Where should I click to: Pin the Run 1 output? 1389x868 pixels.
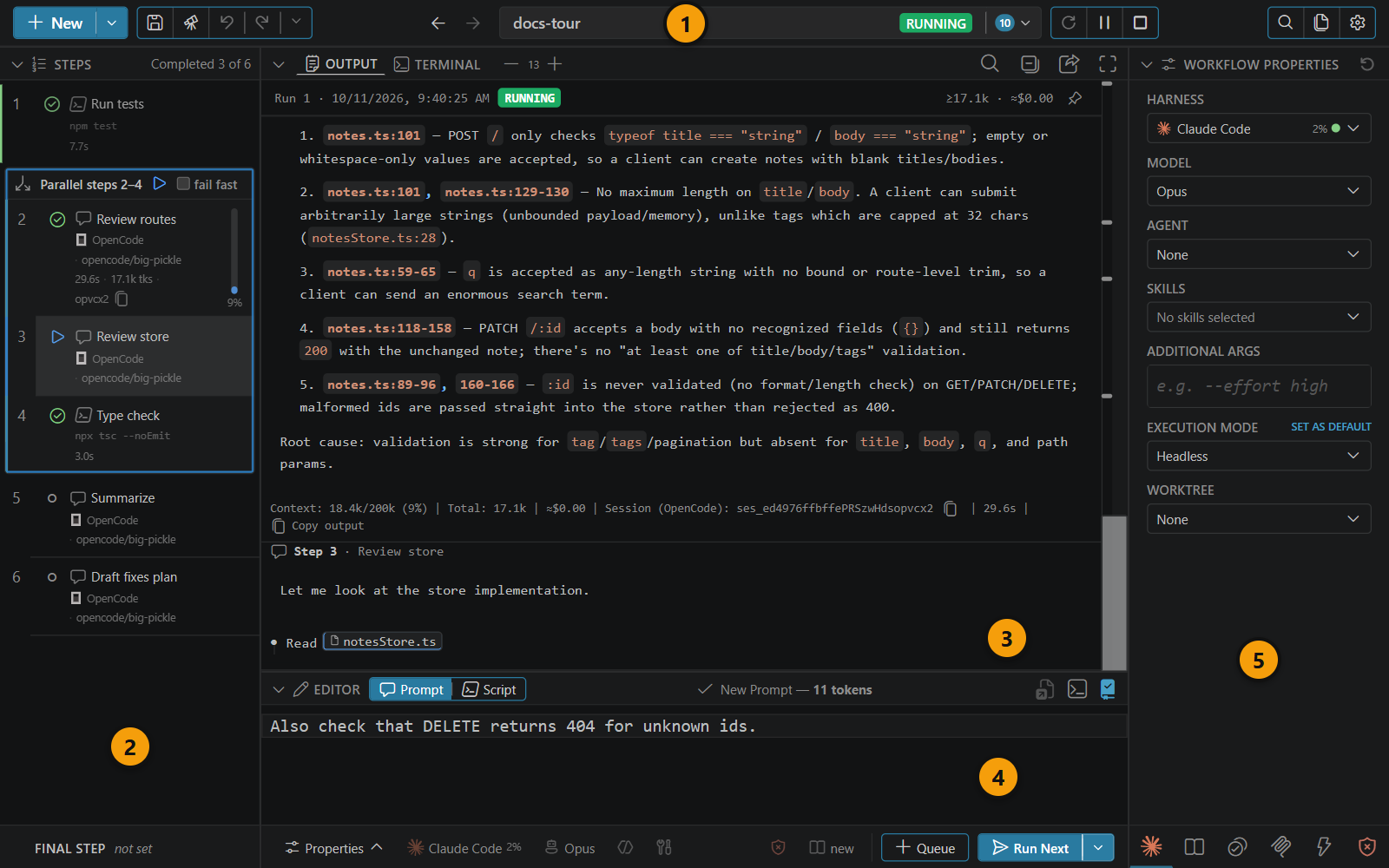(x=1075, y=98)
